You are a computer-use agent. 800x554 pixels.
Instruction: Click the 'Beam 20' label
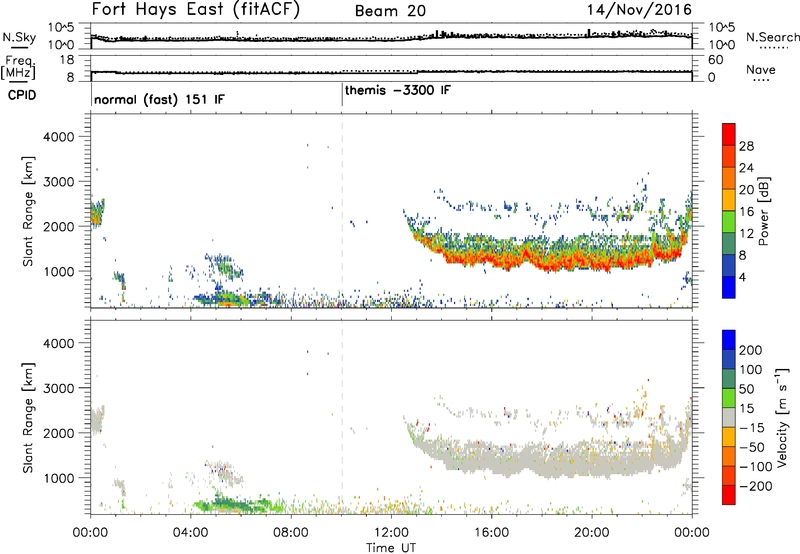tap(390, 11)
